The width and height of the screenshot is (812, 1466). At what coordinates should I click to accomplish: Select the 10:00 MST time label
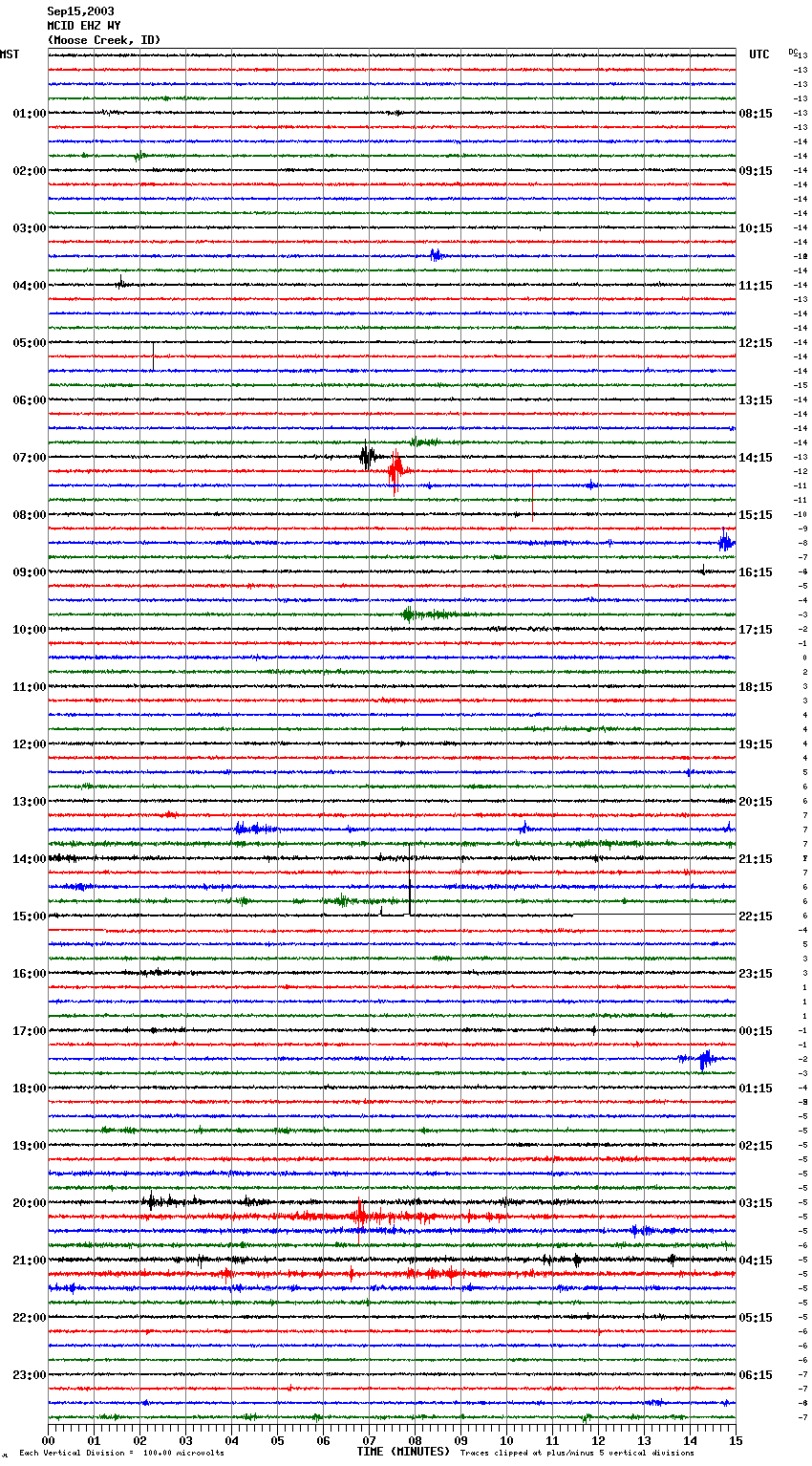coord(30,630)
